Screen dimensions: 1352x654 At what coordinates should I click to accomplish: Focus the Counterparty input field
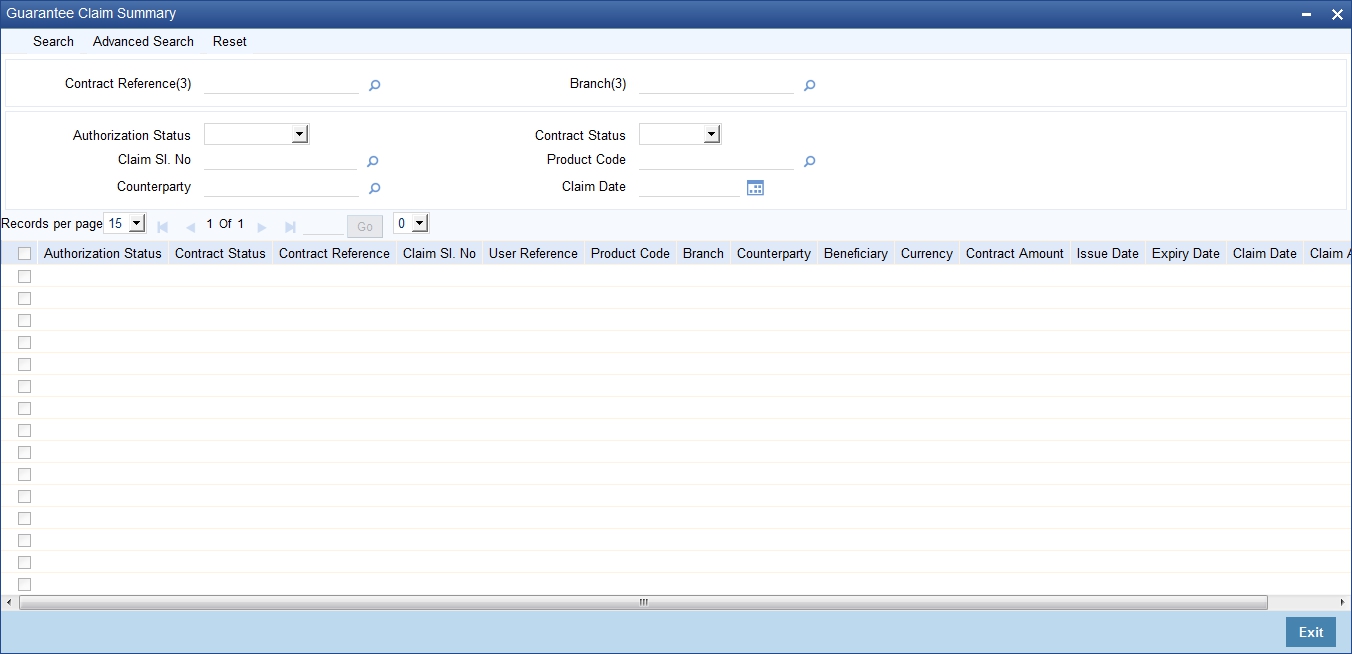coord(281,187)
